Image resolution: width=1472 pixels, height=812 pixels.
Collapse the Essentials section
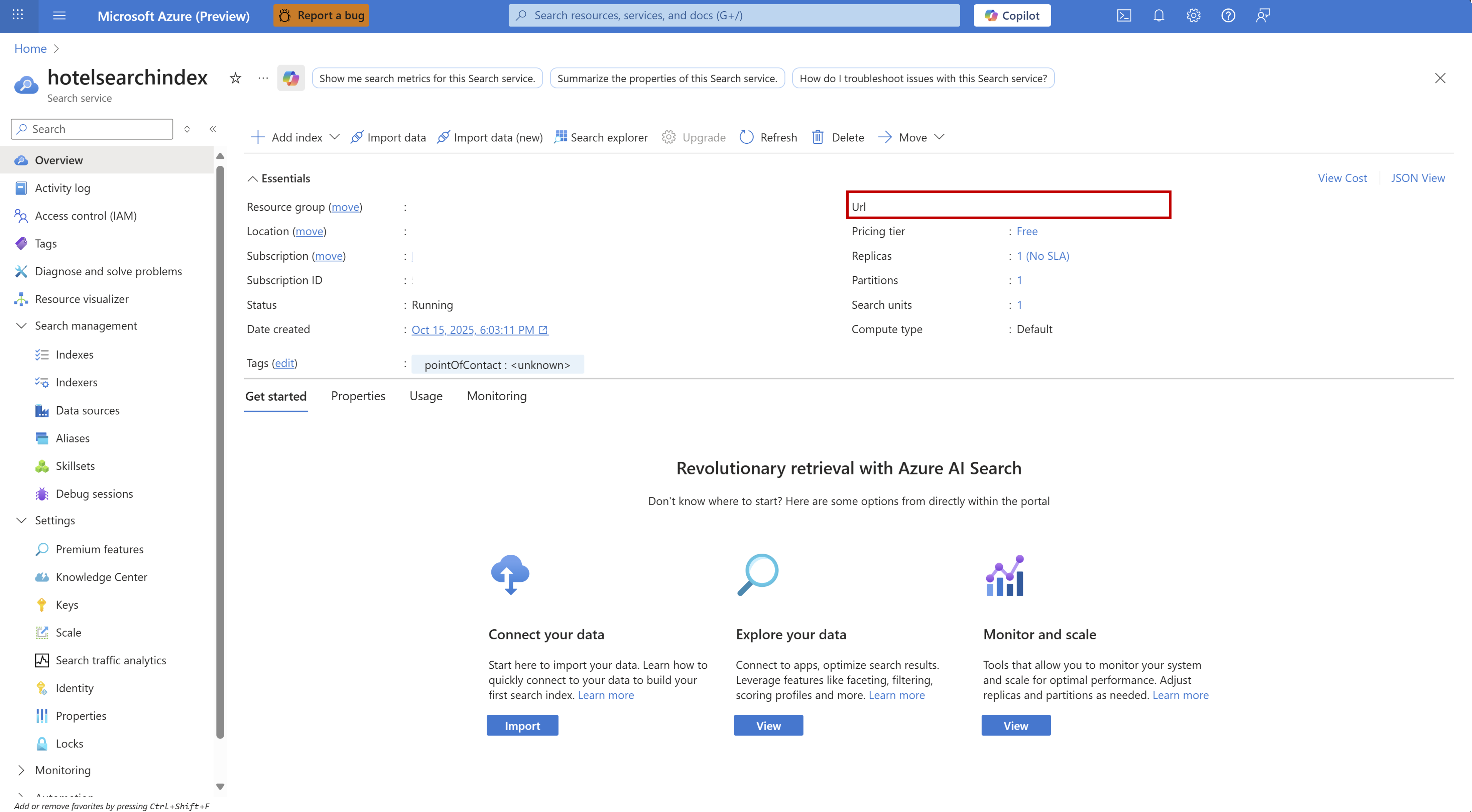click(252, 179)
